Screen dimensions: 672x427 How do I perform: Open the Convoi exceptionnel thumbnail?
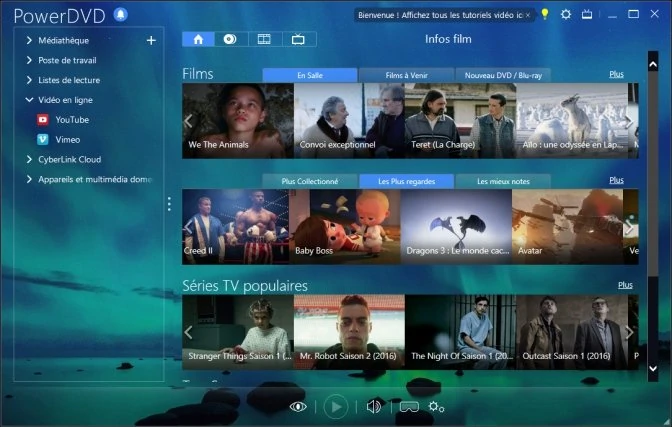pyautogui.click(x=349, y=121)
